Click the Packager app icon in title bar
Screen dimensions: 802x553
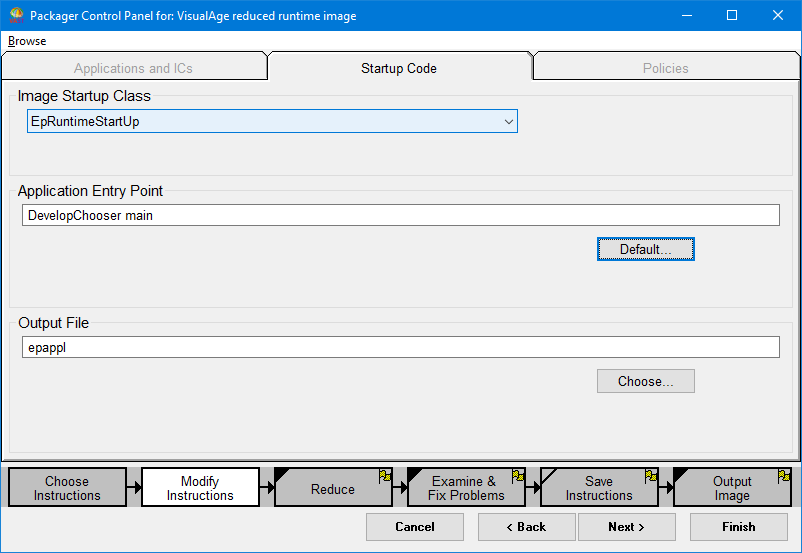point(16,15)
